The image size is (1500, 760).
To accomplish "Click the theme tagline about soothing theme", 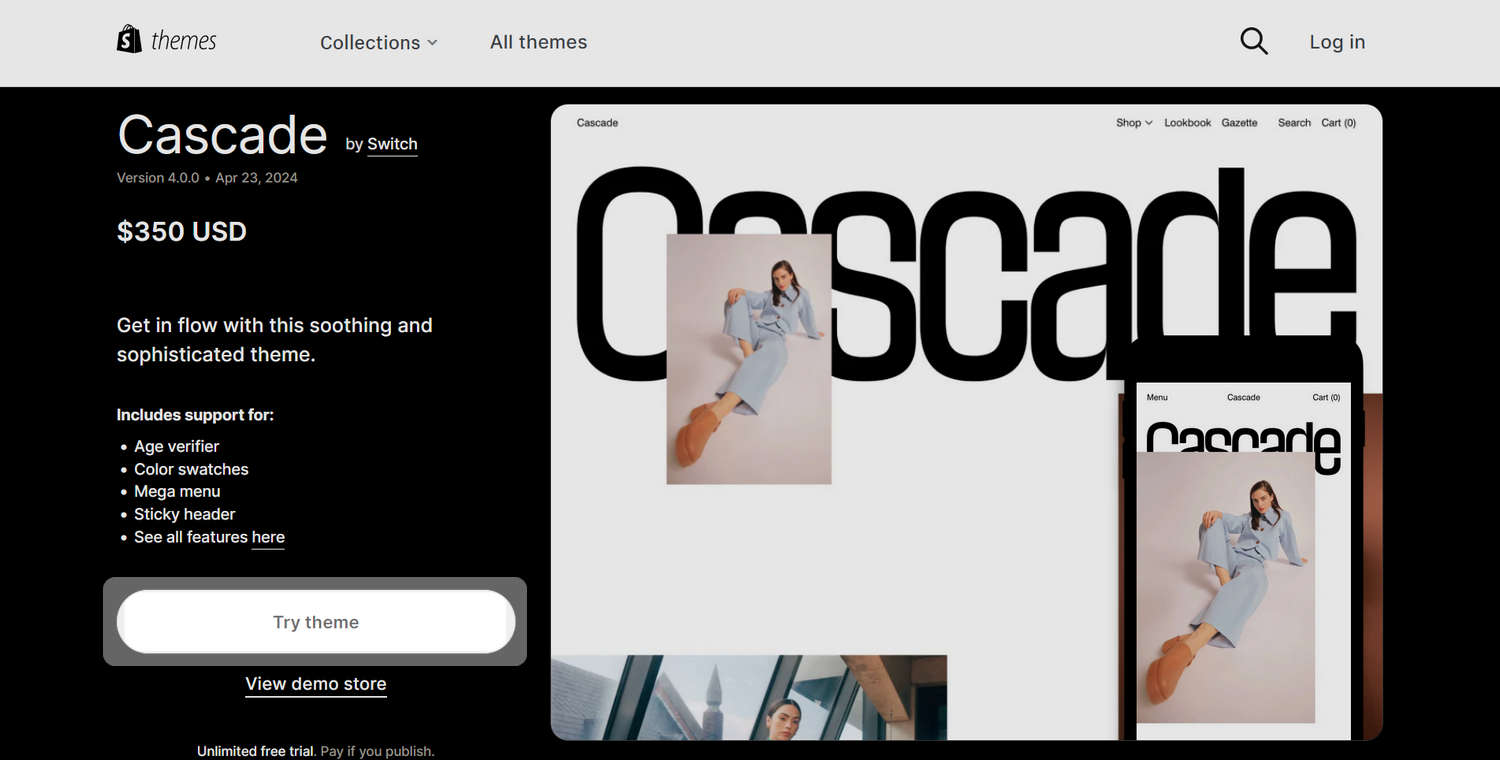I will (x=275, y=340).
